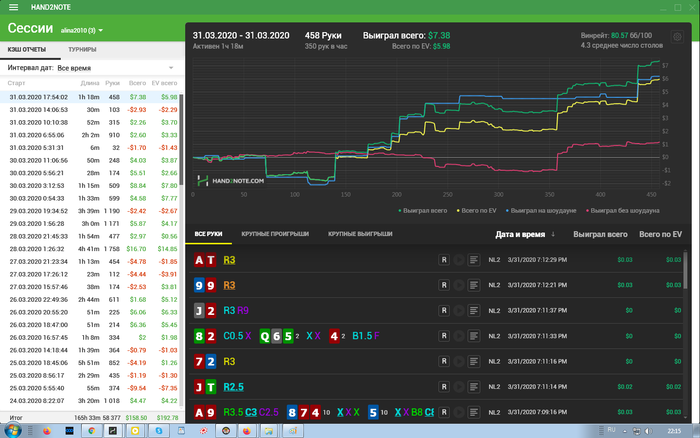Open the hand history text for 82
The height and width of the screenshot is (438, 700).
point(474,336)
